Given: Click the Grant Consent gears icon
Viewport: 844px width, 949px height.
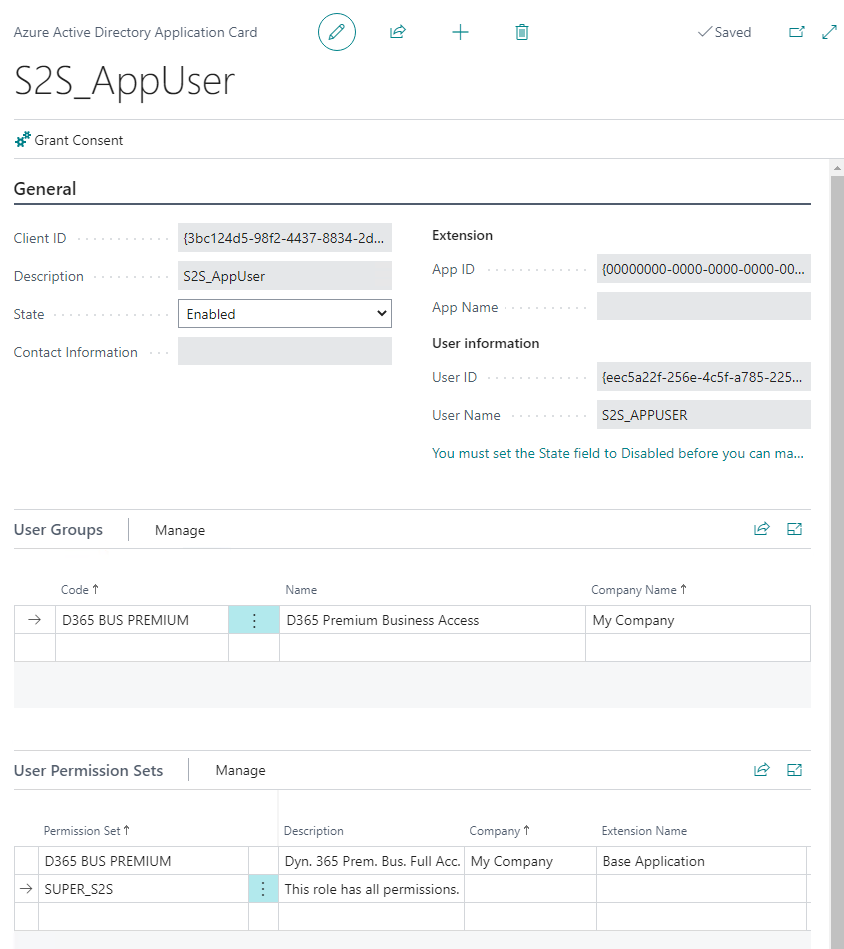Looking at the screenshot, I should [x=22, y=140].
